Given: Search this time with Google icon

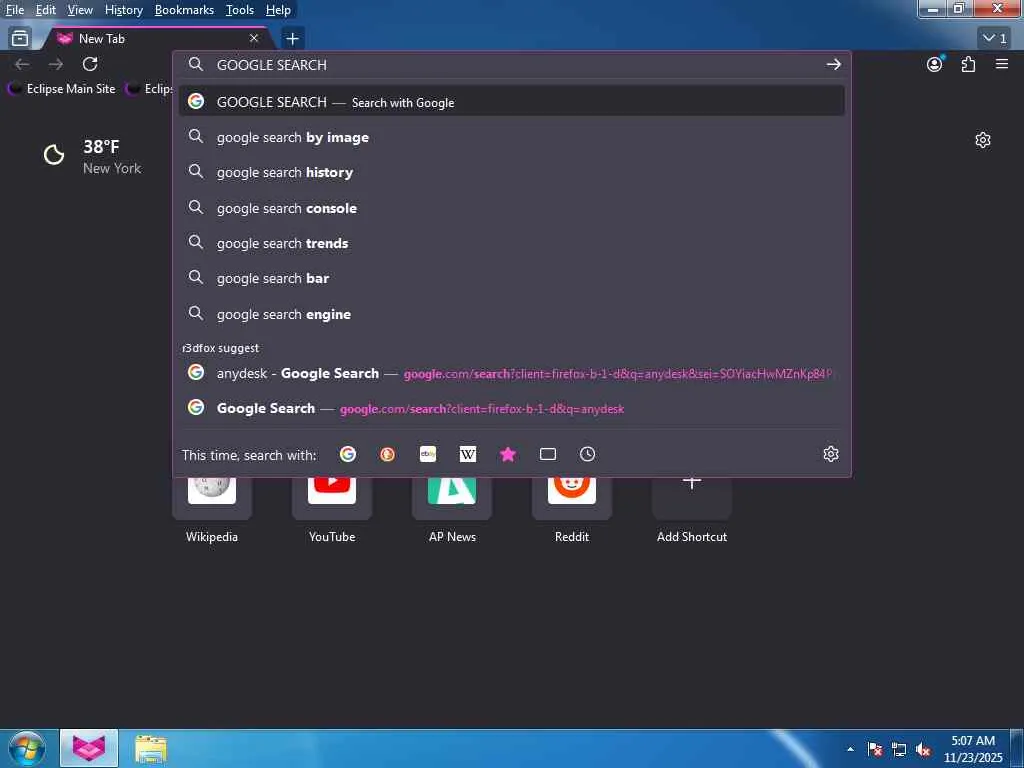Looking at the screenshot, I should tap(348, 454).
